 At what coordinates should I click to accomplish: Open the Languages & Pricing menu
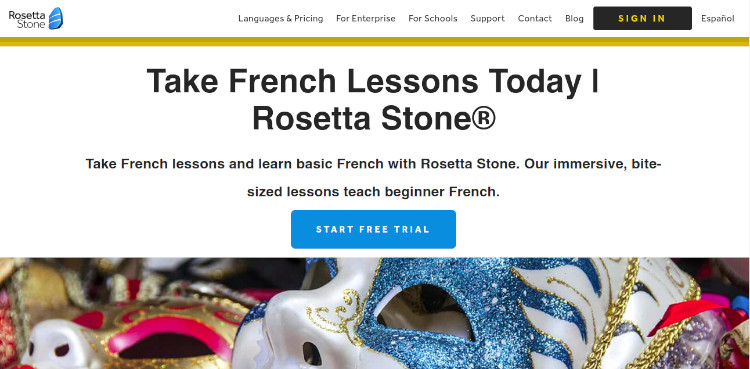coord(281,19)
